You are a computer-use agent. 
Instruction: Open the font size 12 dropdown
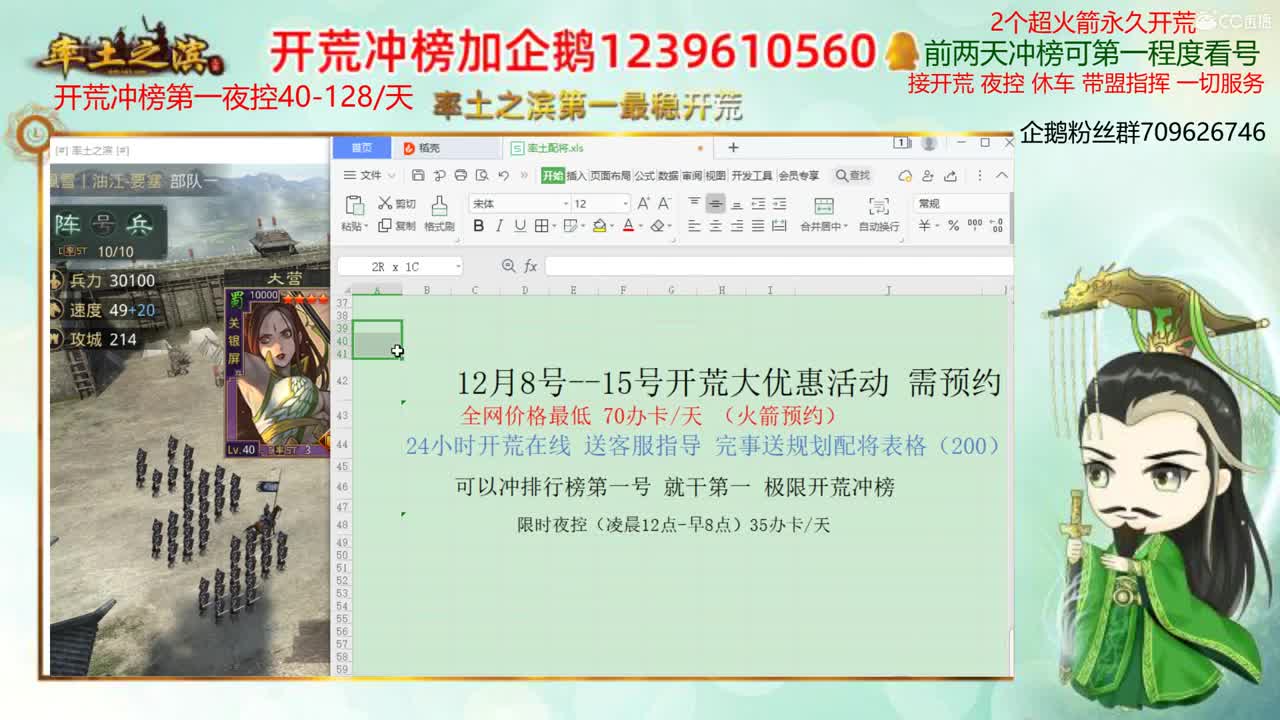tap(625, 203)
